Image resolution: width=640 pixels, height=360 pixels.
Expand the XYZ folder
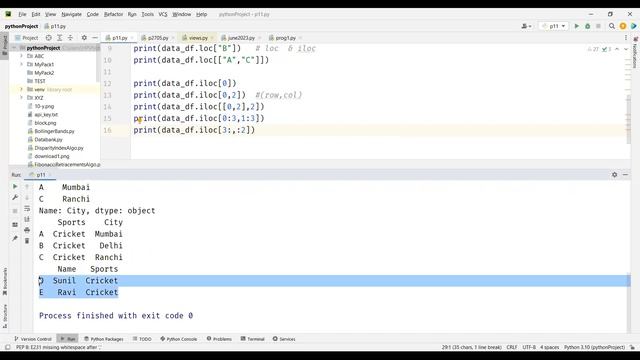pos(21,98)
